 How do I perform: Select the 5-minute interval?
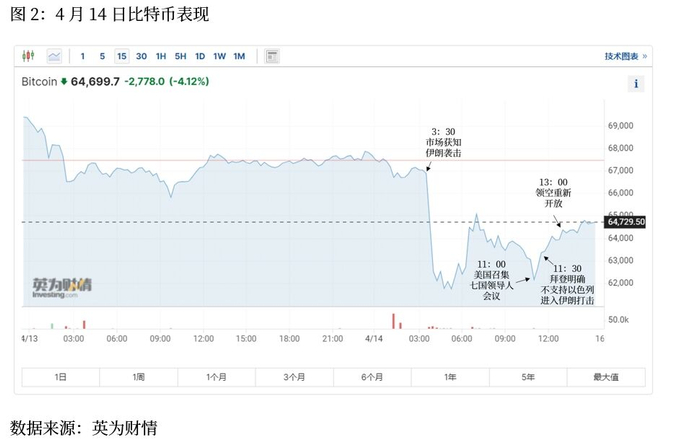[101, 56]
